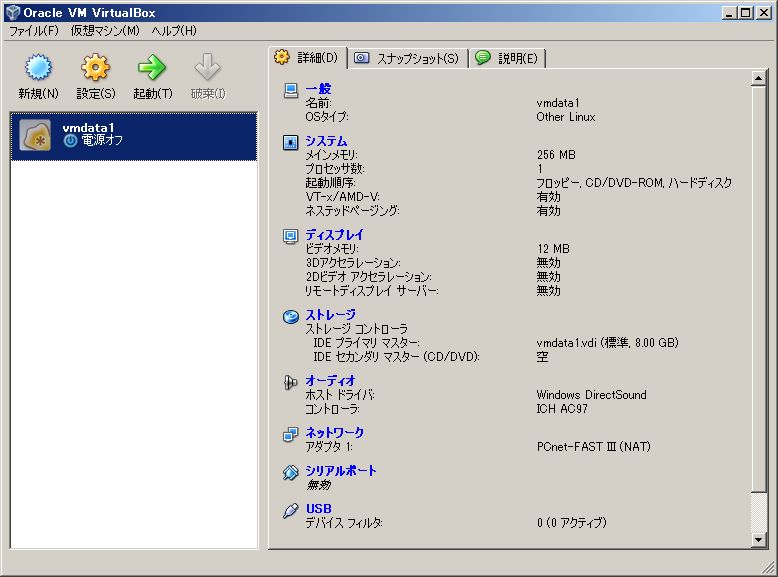
Task: Select vmdata1 virtual machine icon in list
Action: pos(35,135)
